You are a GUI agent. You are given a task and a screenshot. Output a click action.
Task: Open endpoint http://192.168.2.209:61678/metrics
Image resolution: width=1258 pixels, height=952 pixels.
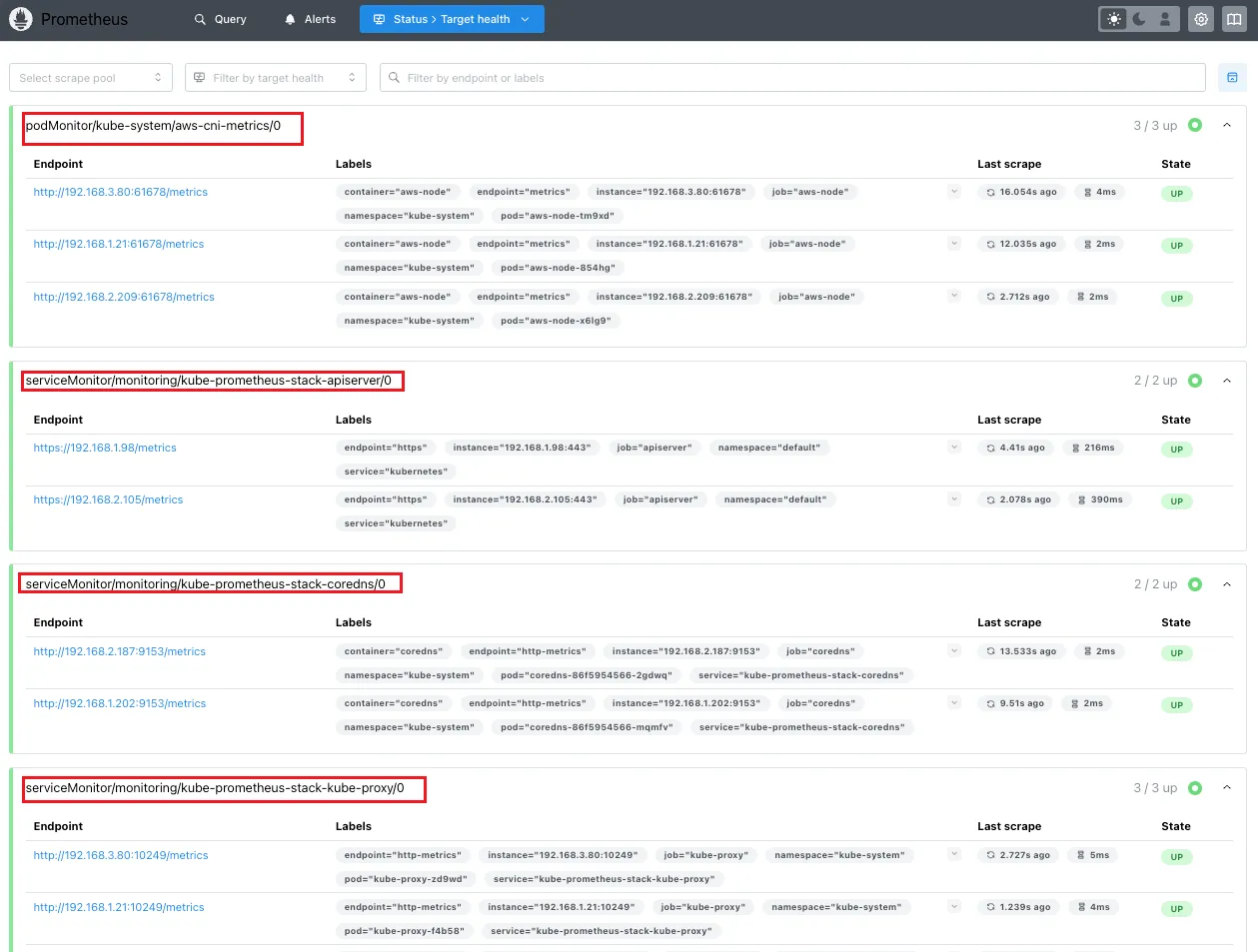pos(124,297)
